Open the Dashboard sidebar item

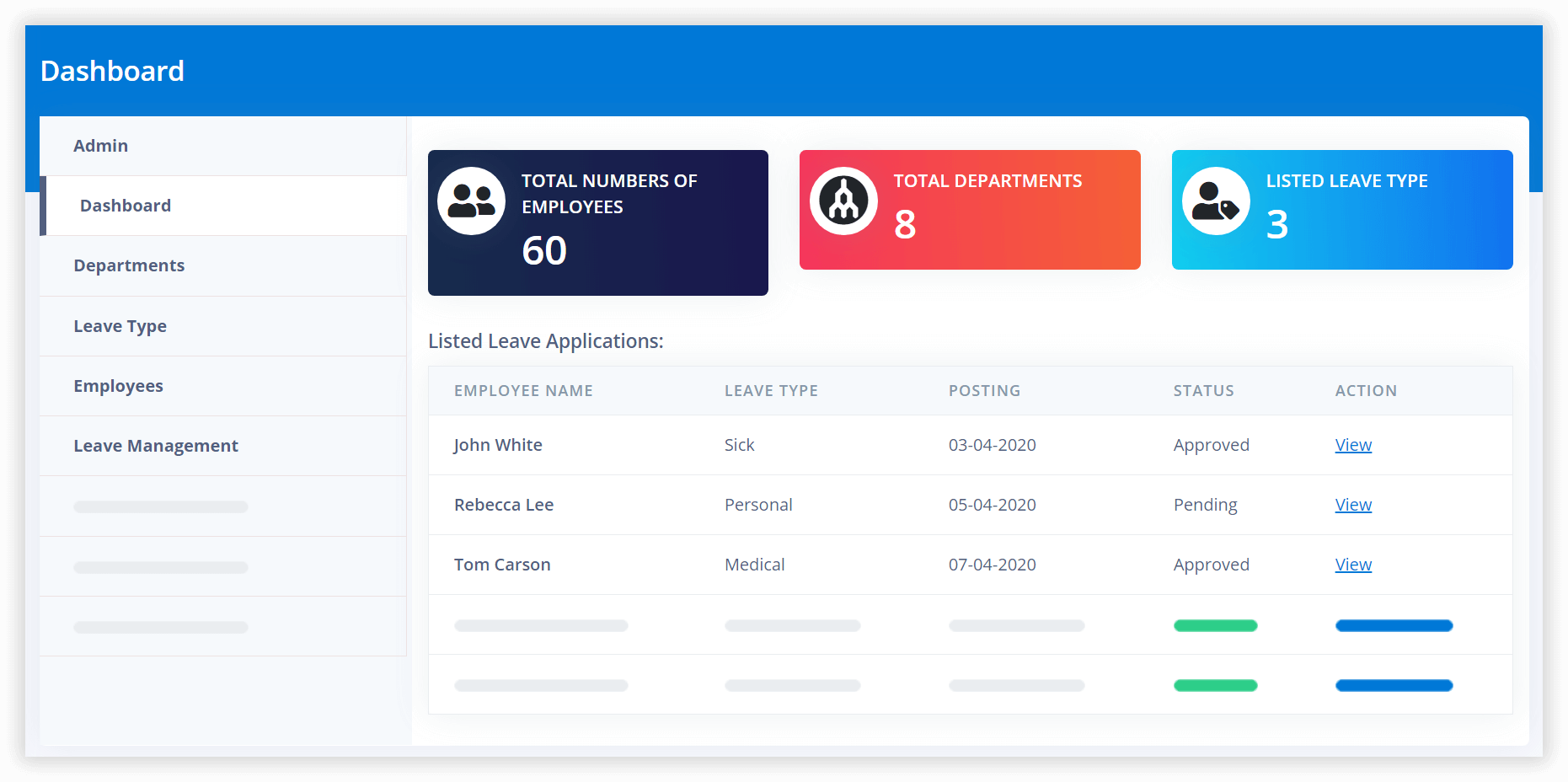223,206
